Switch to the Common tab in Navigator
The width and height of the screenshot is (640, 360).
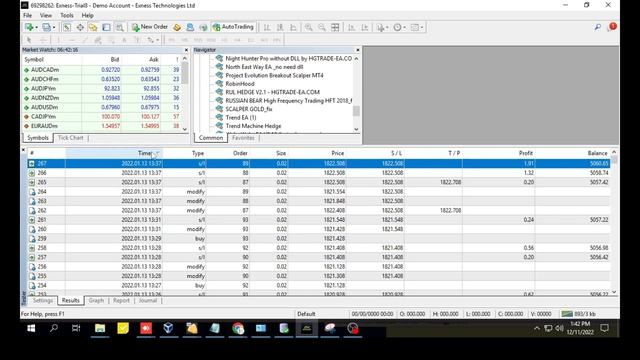(x=211, y=138)
